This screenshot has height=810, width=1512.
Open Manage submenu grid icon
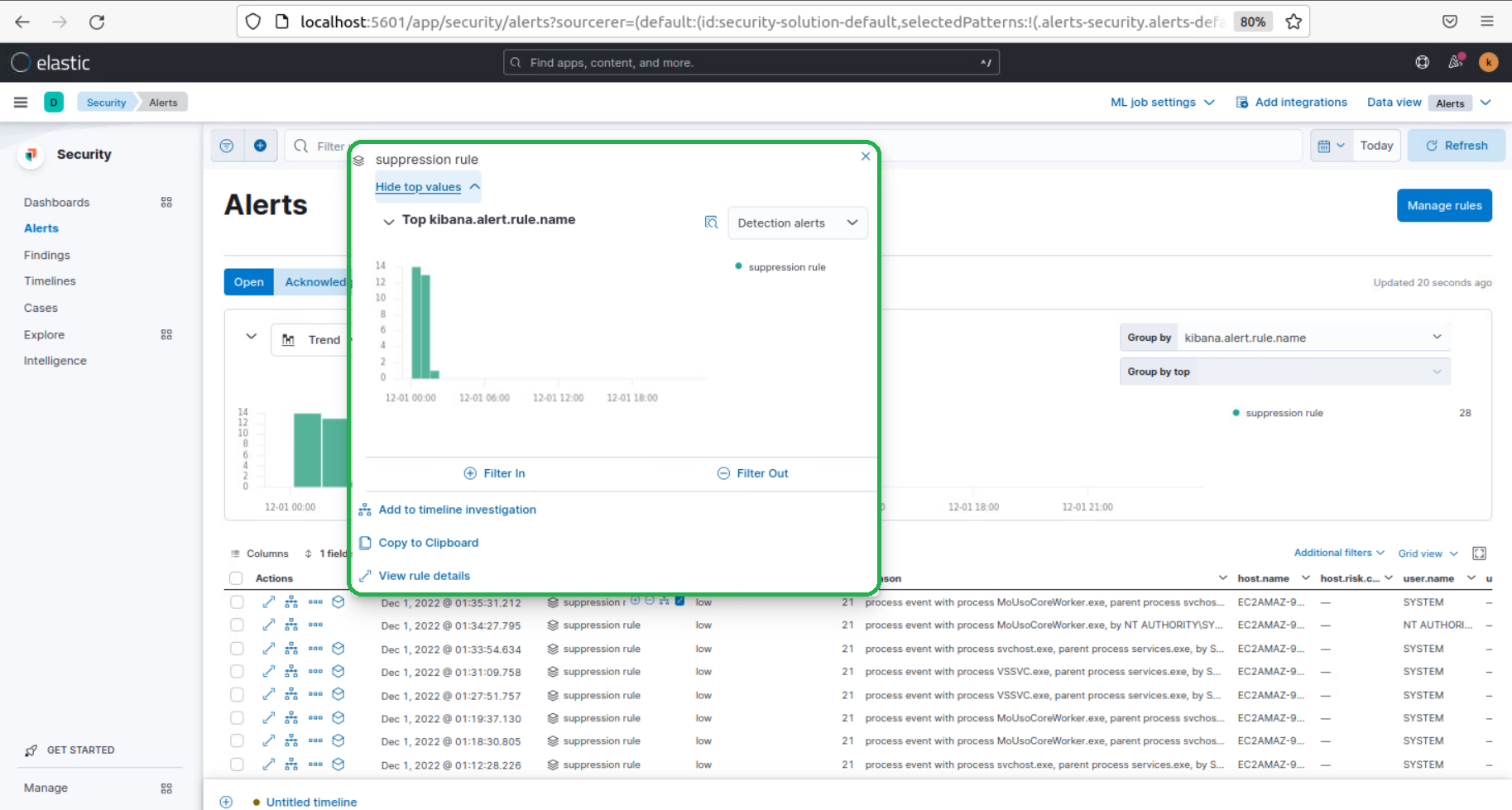pyautogui.click(x=166, y=788)
